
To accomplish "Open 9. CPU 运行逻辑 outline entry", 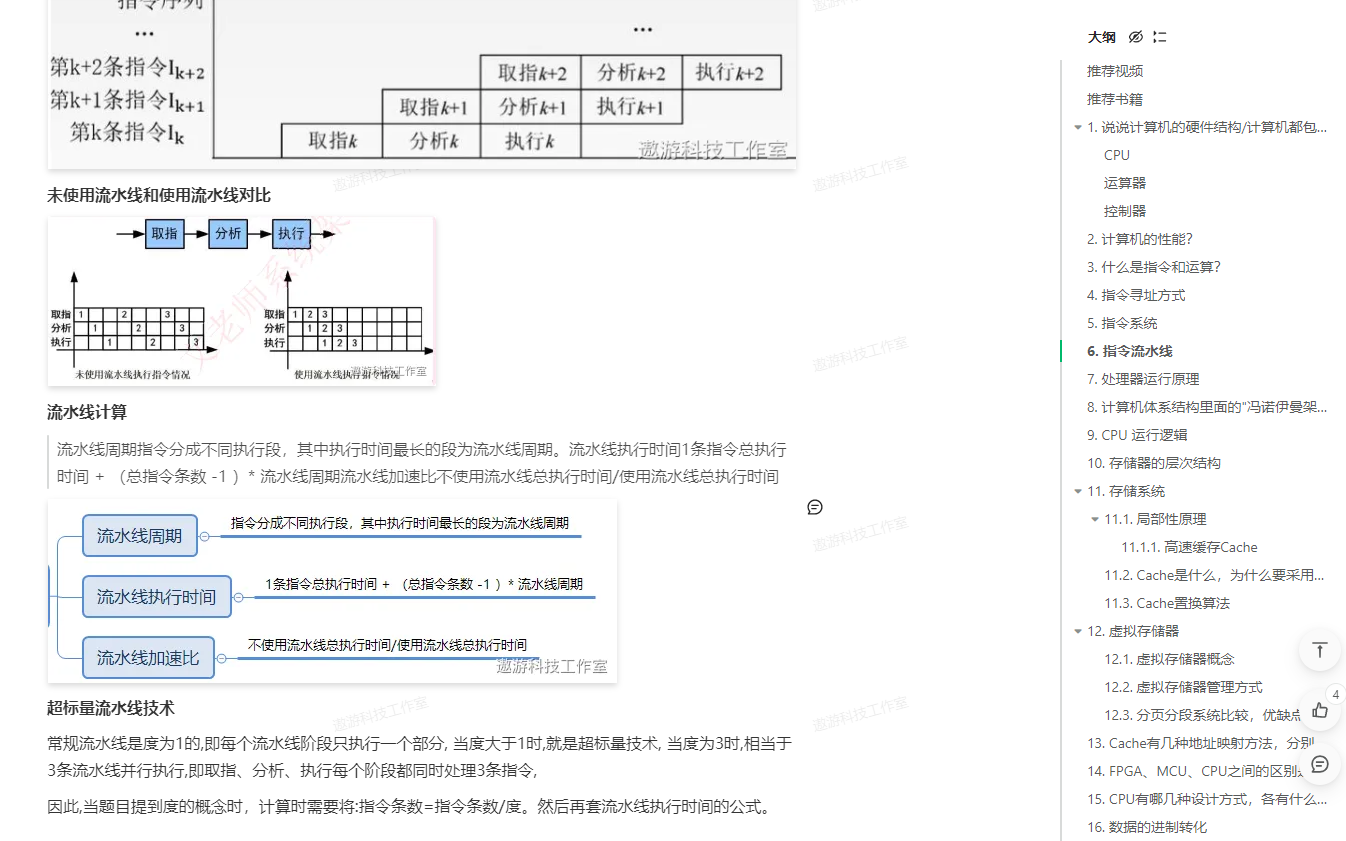I will tap(1137, 435).
